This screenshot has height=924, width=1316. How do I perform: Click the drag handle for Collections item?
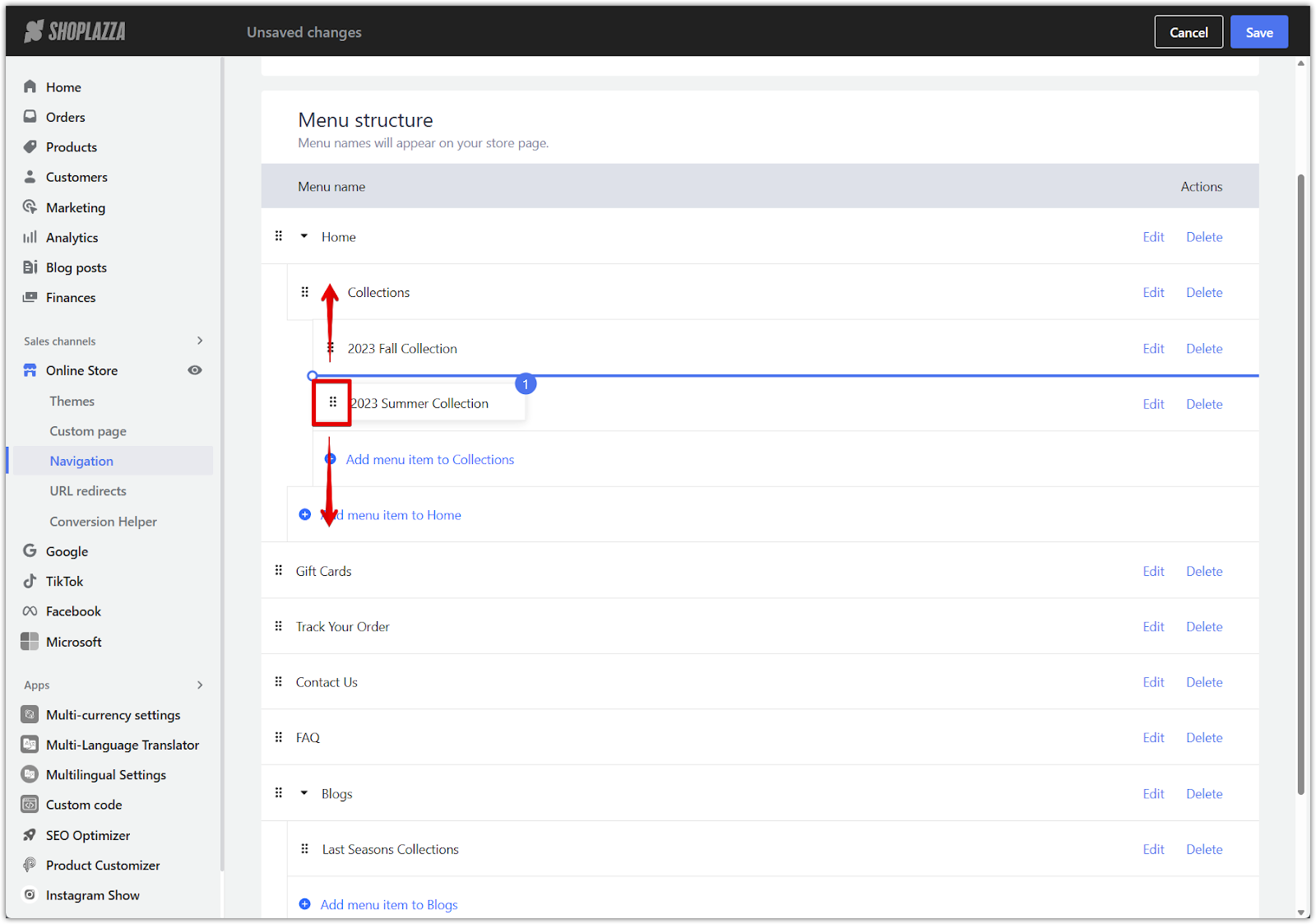pyautogui.click(x=305, y=292)
